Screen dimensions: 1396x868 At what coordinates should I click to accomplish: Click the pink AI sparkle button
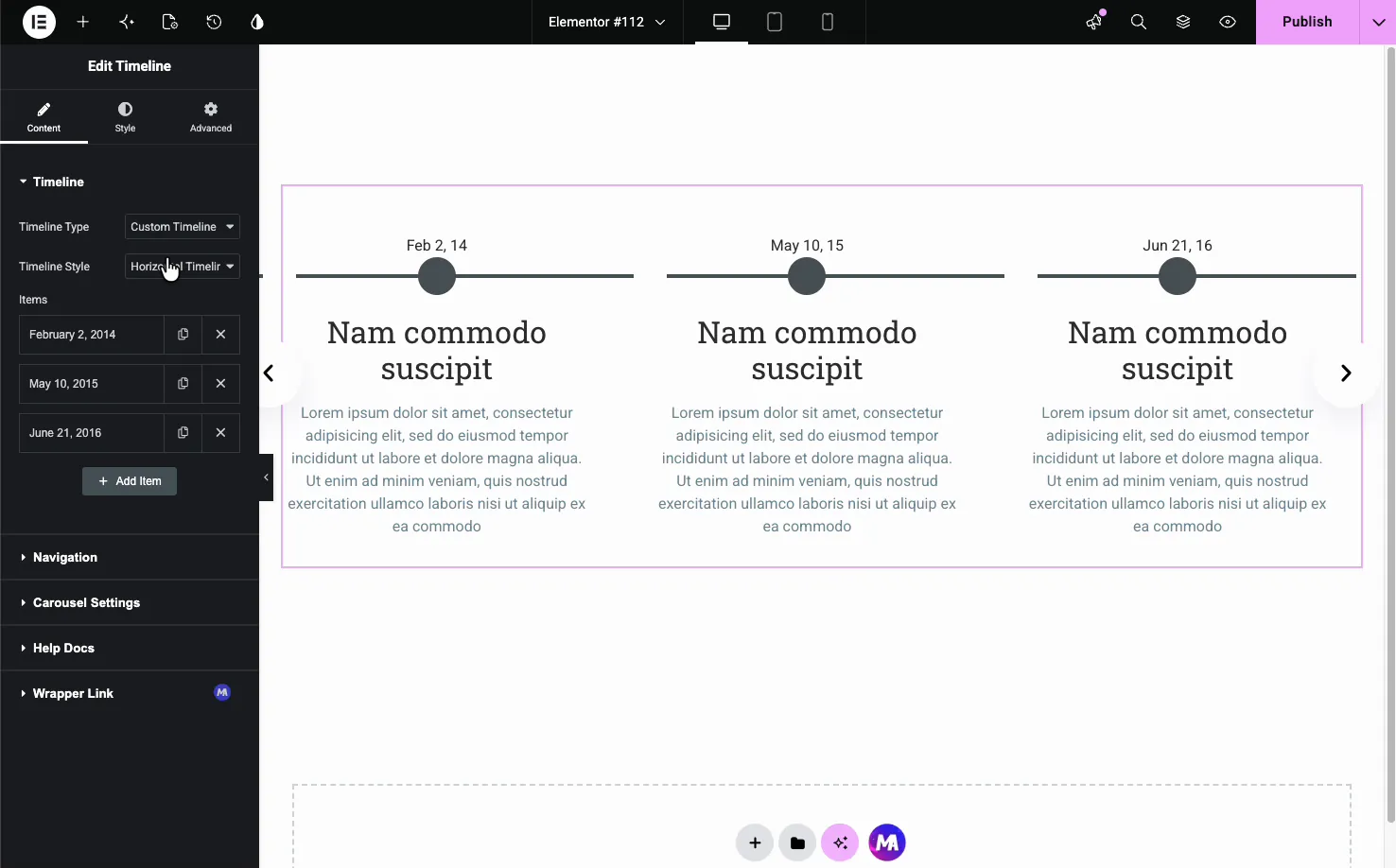click(840, 842)
